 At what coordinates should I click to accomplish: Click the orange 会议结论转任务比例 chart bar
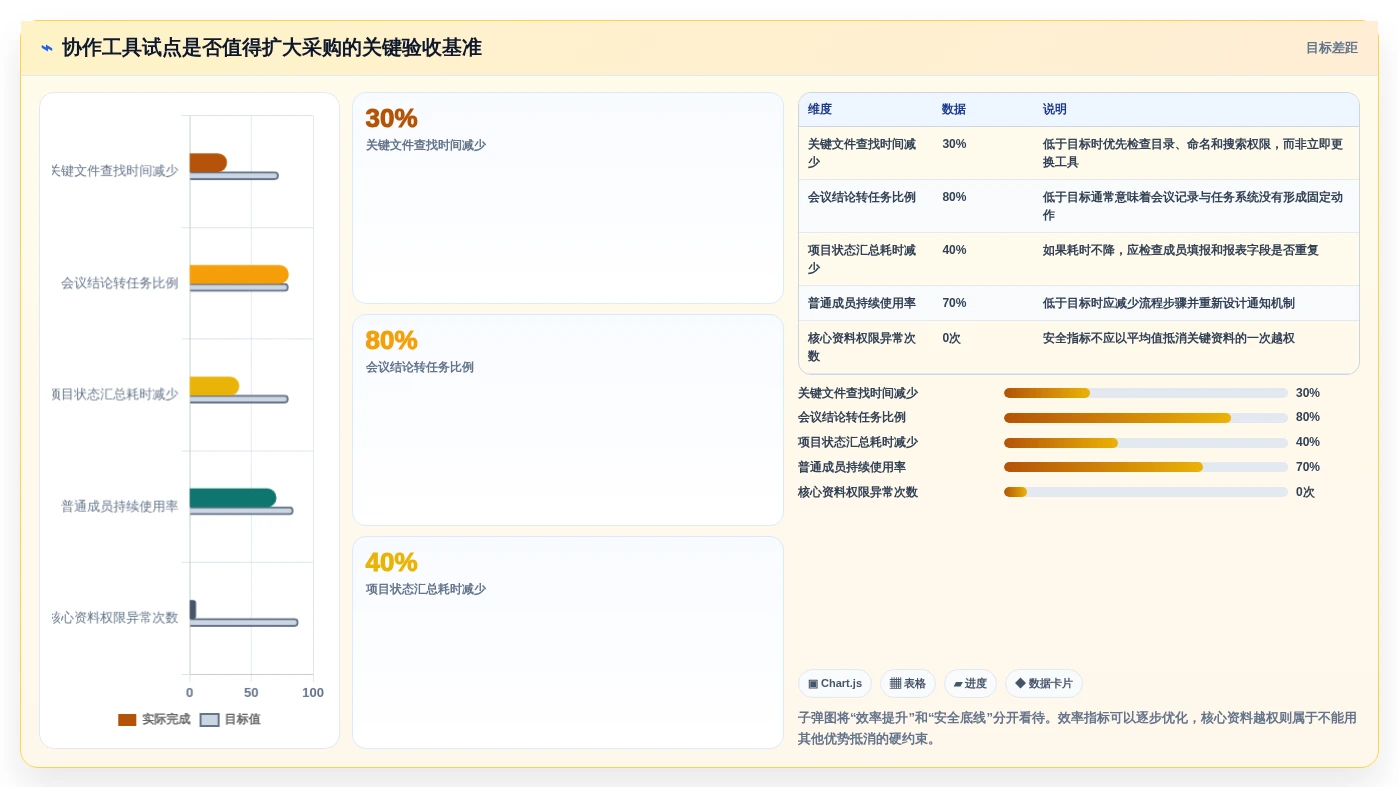pyautogui.click(x=239, y=274)
